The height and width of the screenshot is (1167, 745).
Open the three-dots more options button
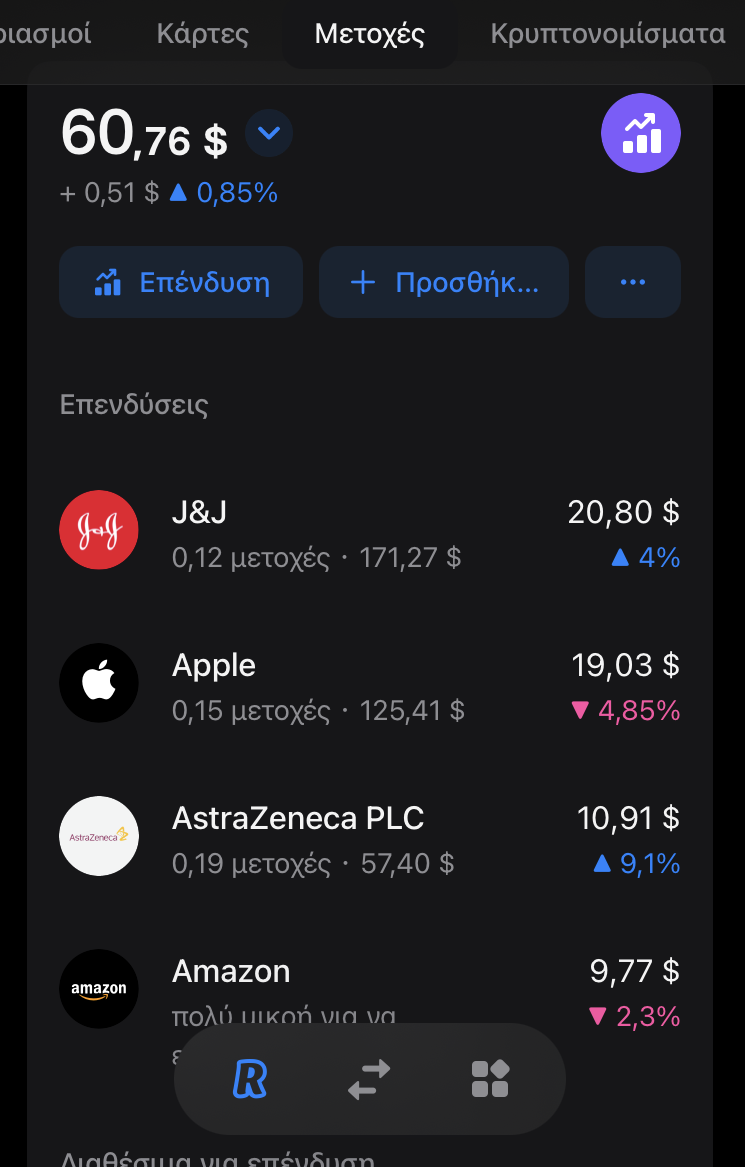tap(633, 282)
